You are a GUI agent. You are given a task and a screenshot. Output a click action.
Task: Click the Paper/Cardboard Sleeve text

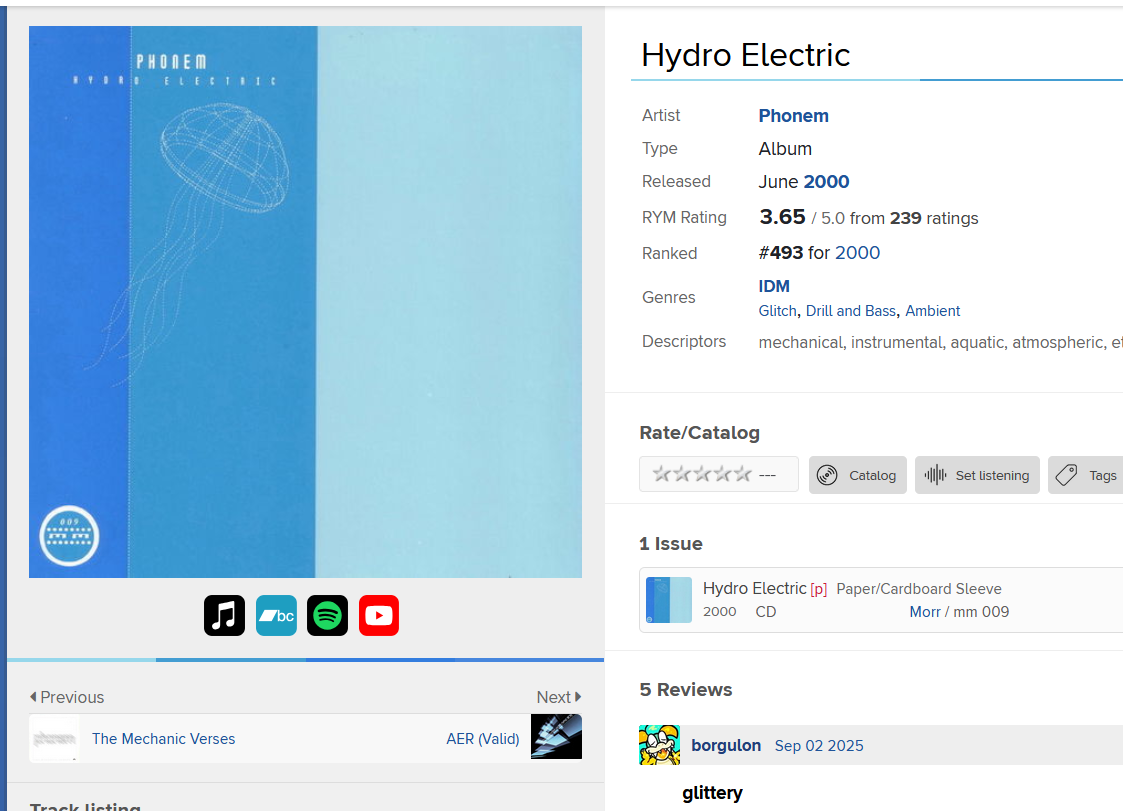(x=919, y=589)
